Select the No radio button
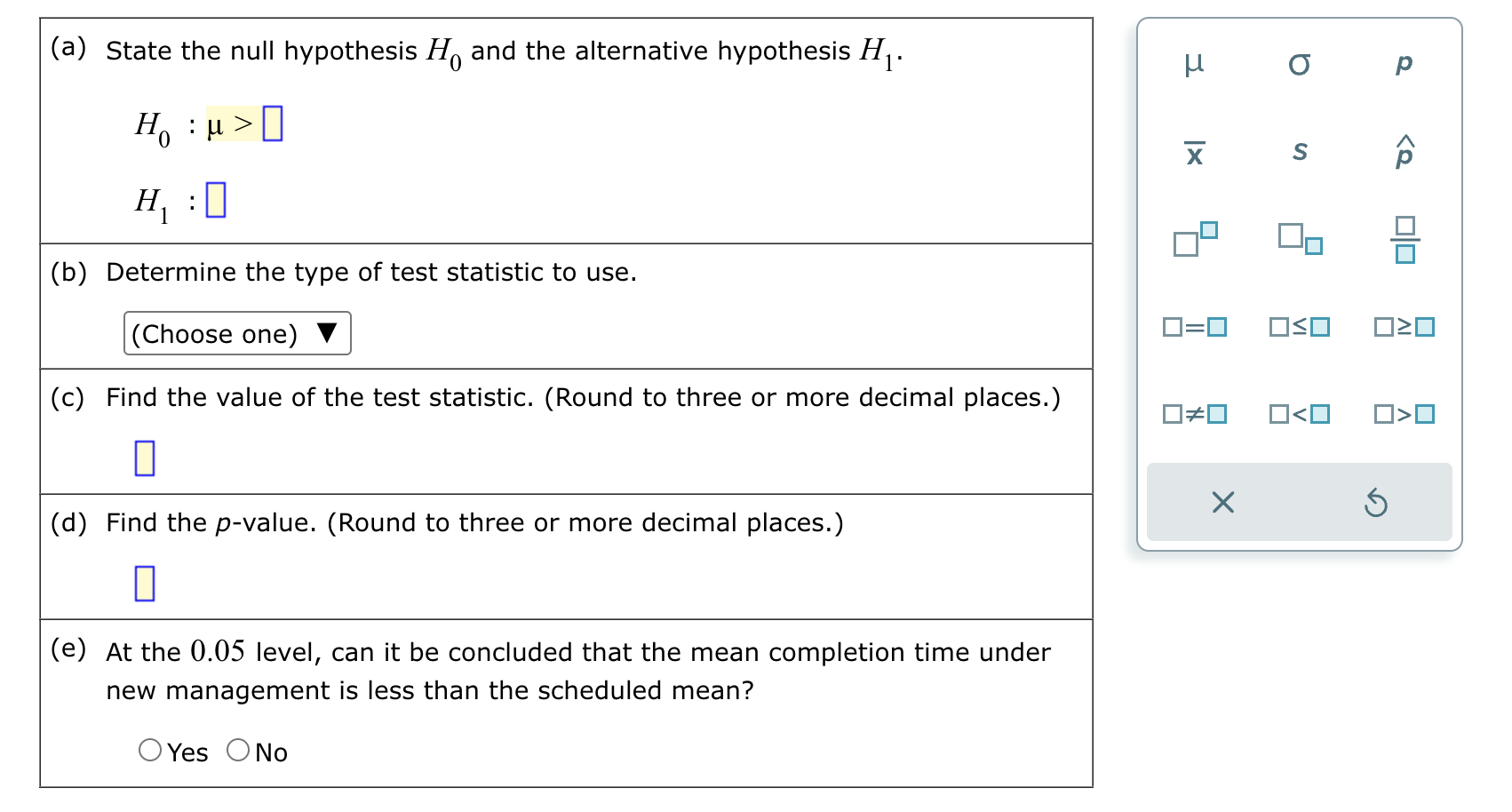The image size is (1512, 812). 238,751
